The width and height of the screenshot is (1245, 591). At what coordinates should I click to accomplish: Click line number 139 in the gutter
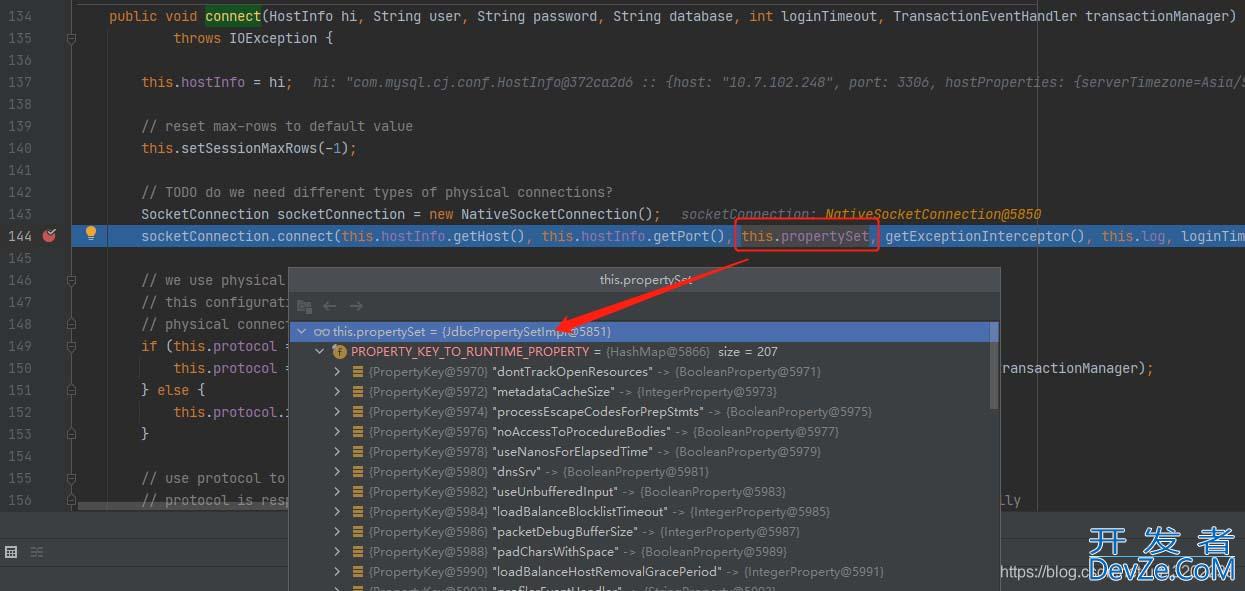pos(20,126)
